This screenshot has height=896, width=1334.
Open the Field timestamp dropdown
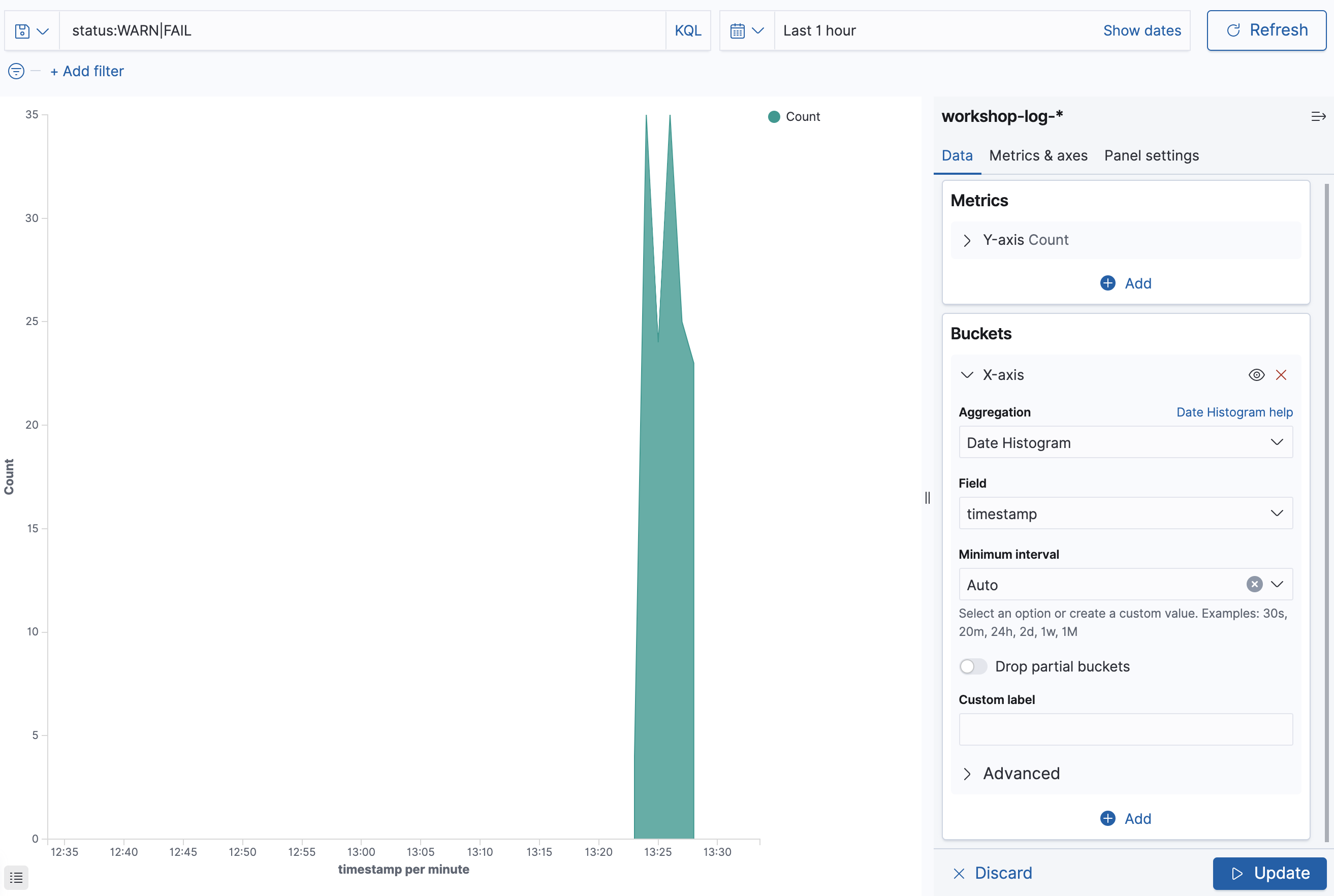(1125, 513)
